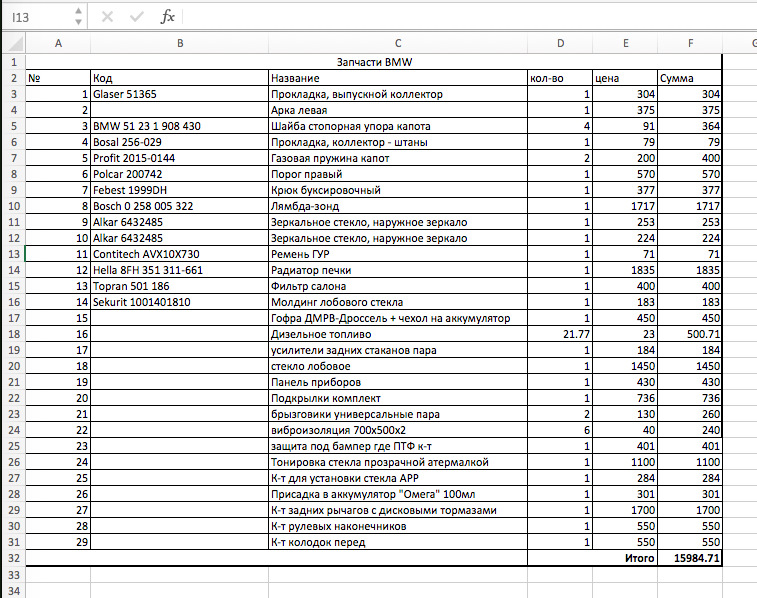Click the Тонировка стекла прозрачной атермалкой cell
The height and width of the screenshot is (598, 757).
click(x=398, y=462)
